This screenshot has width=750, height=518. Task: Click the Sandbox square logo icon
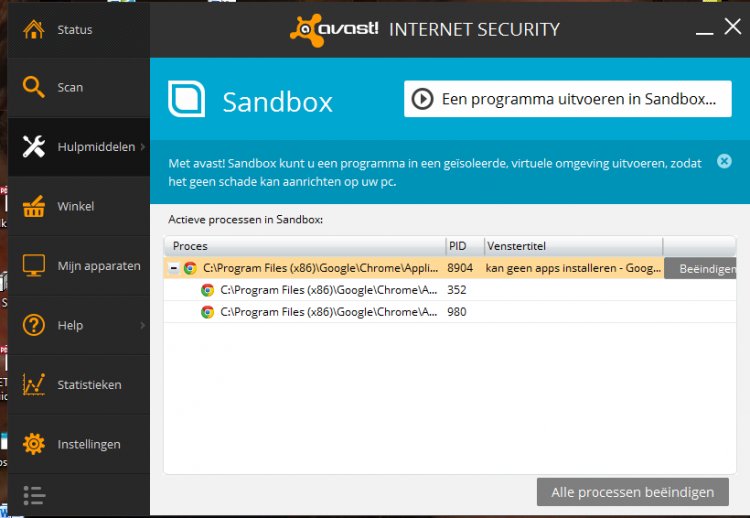coord(187,99)
